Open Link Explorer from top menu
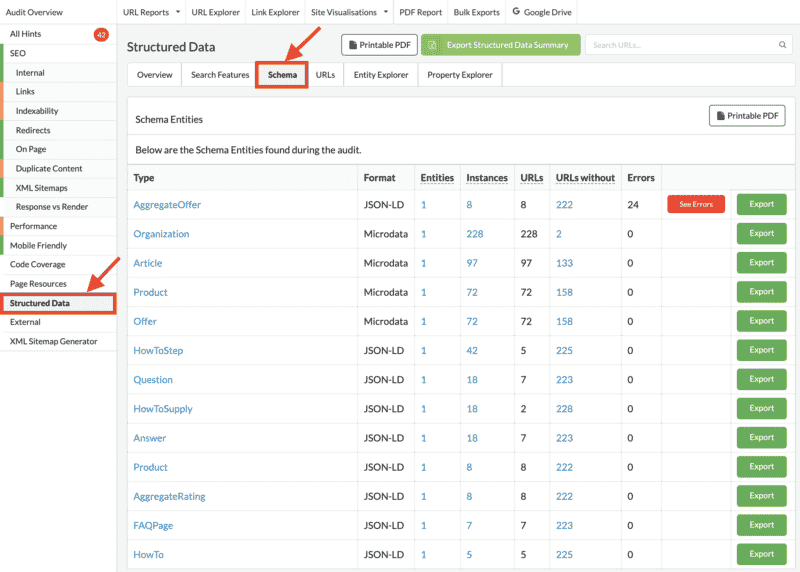 275,12
